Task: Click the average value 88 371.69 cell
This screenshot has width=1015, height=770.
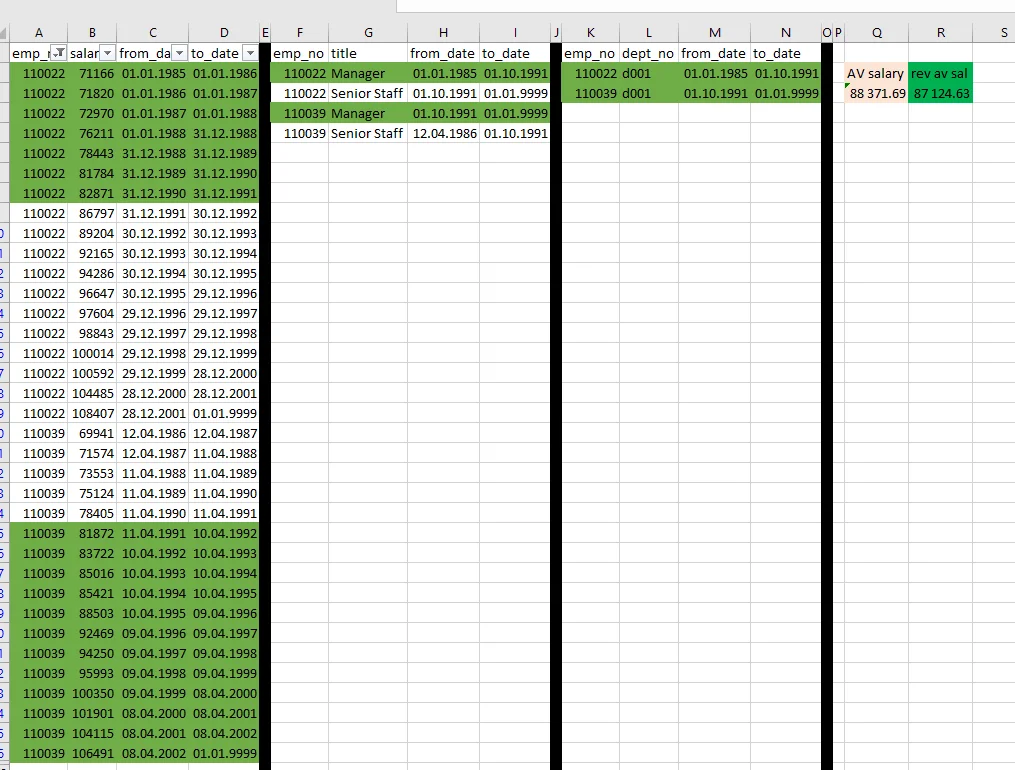Action: [x=876, y=93]
